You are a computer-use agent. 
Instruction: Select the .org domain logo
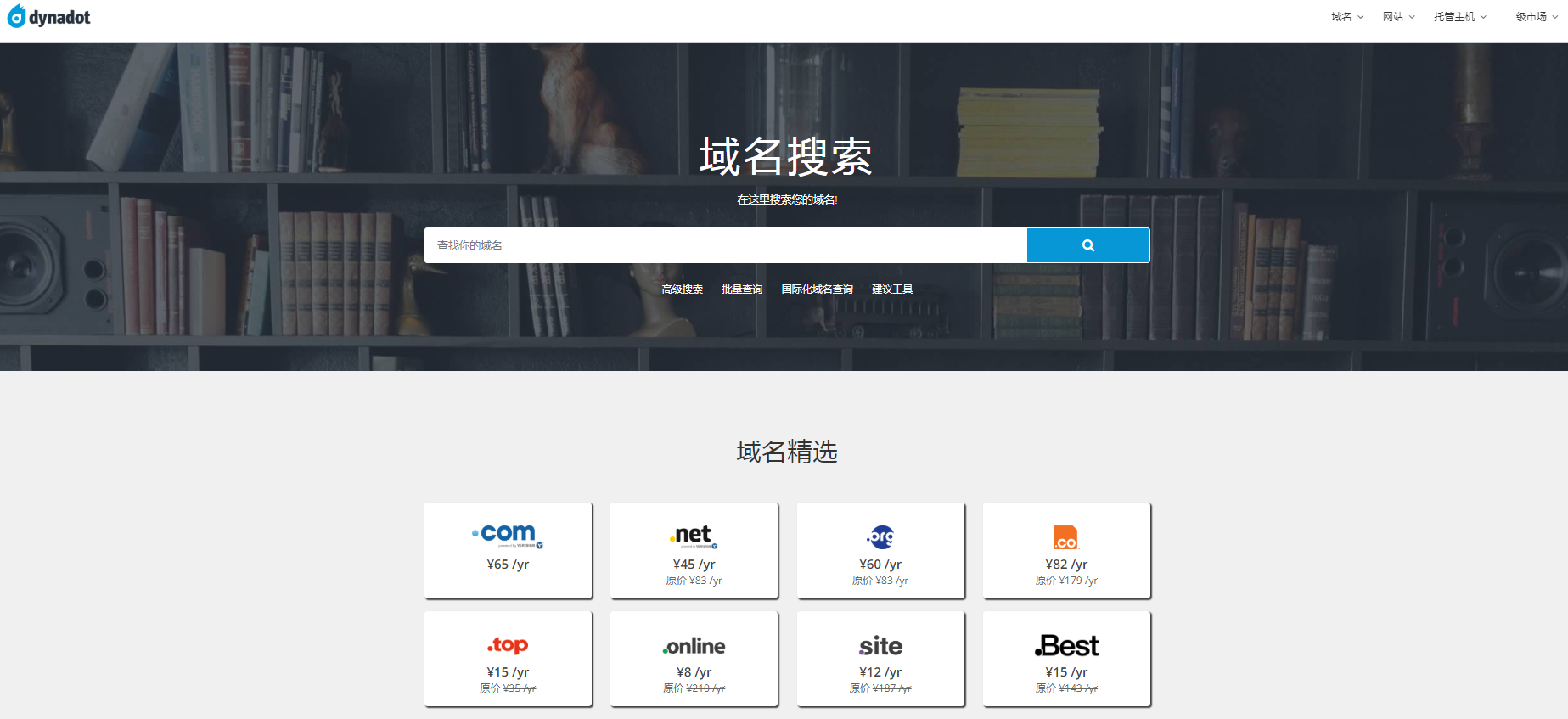pyautogui.click(x=880, y=536)
